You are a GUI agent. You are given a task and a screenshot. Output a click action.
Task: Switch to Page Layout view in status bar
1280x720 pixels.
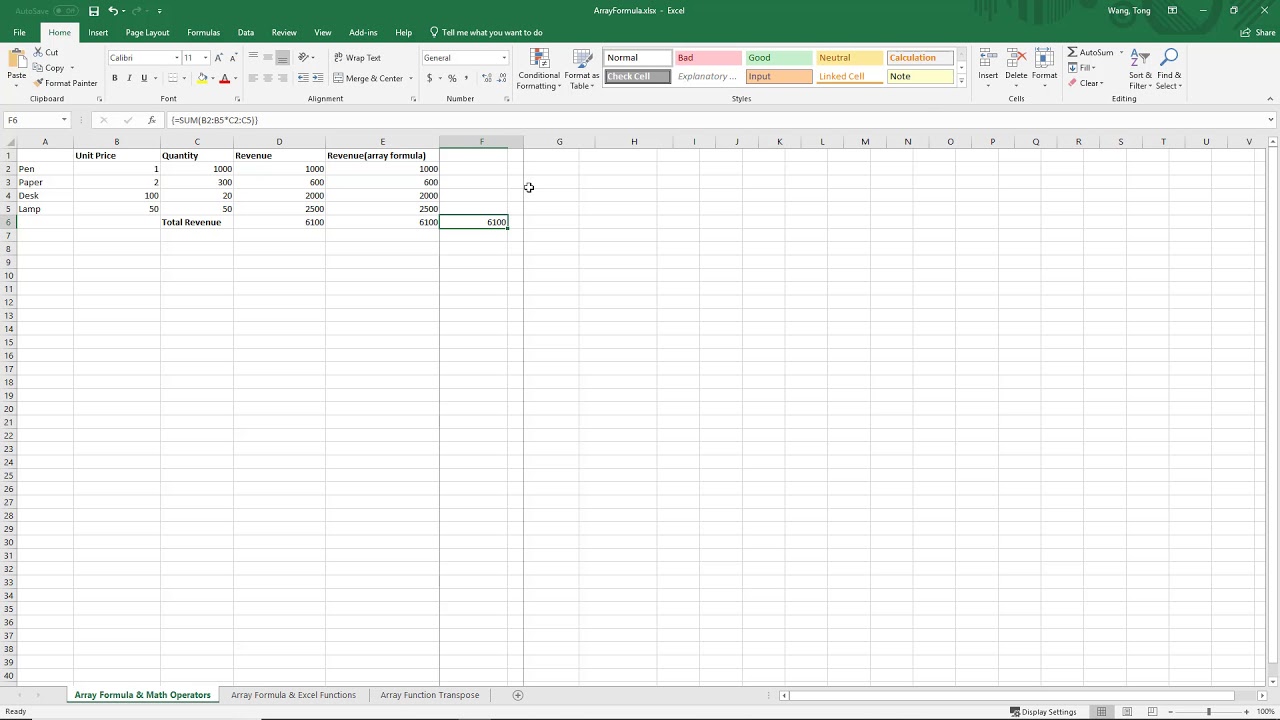click(x=1127, y=712)
